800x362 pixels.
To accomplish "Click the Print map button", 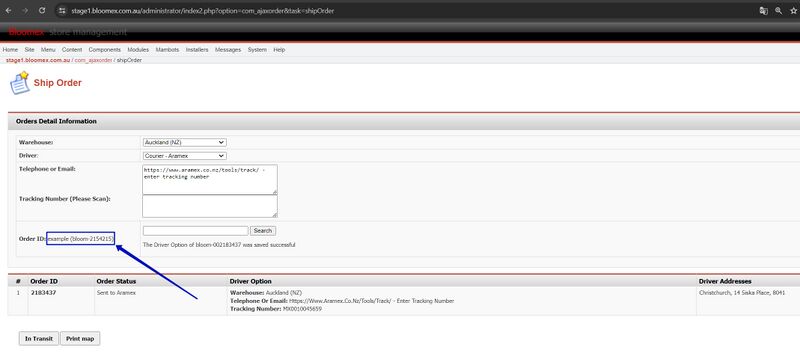I will (80, 339).
